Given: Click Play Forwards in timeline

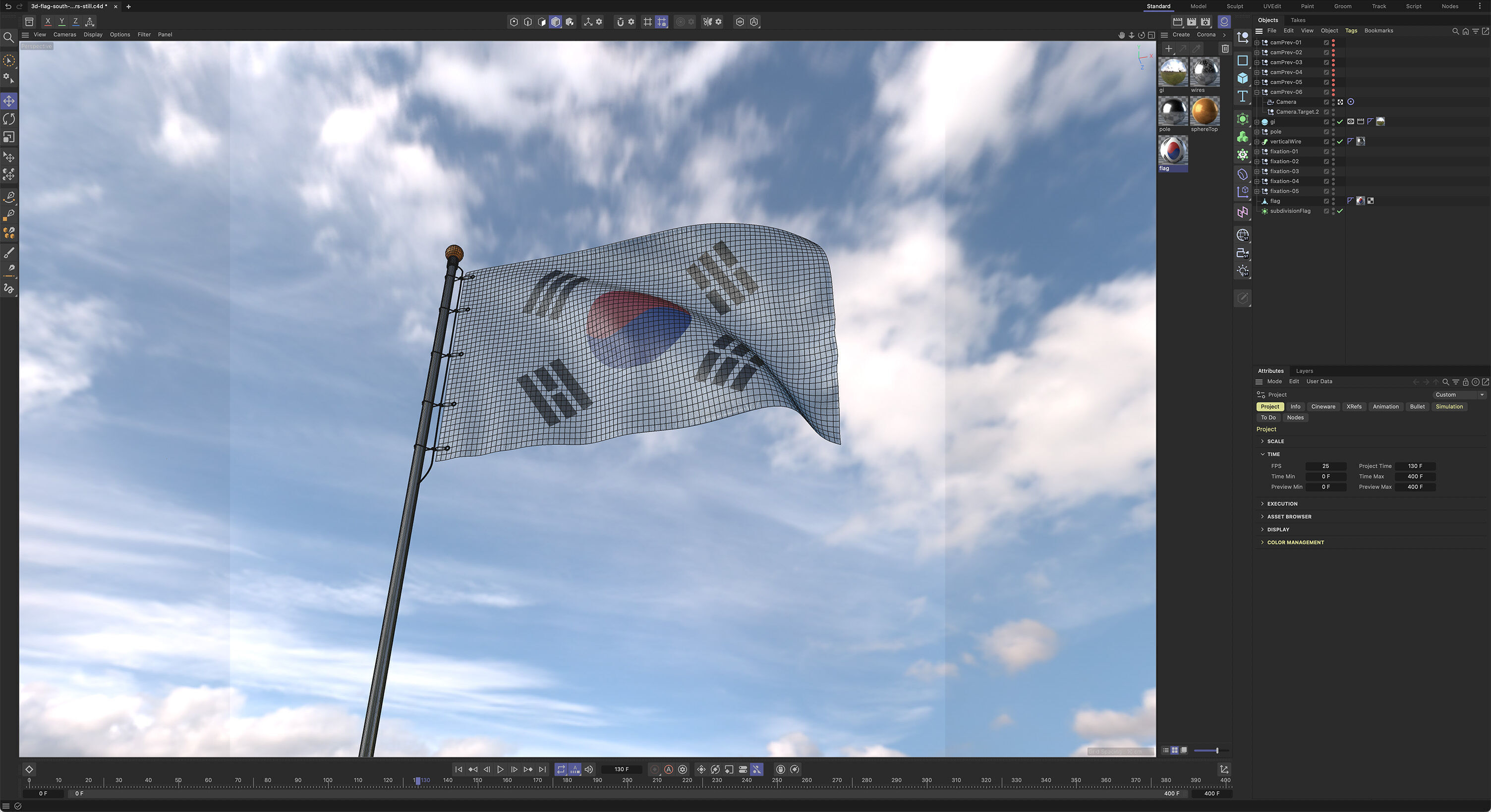Looking at the screenshot, I should click(500, 769).
